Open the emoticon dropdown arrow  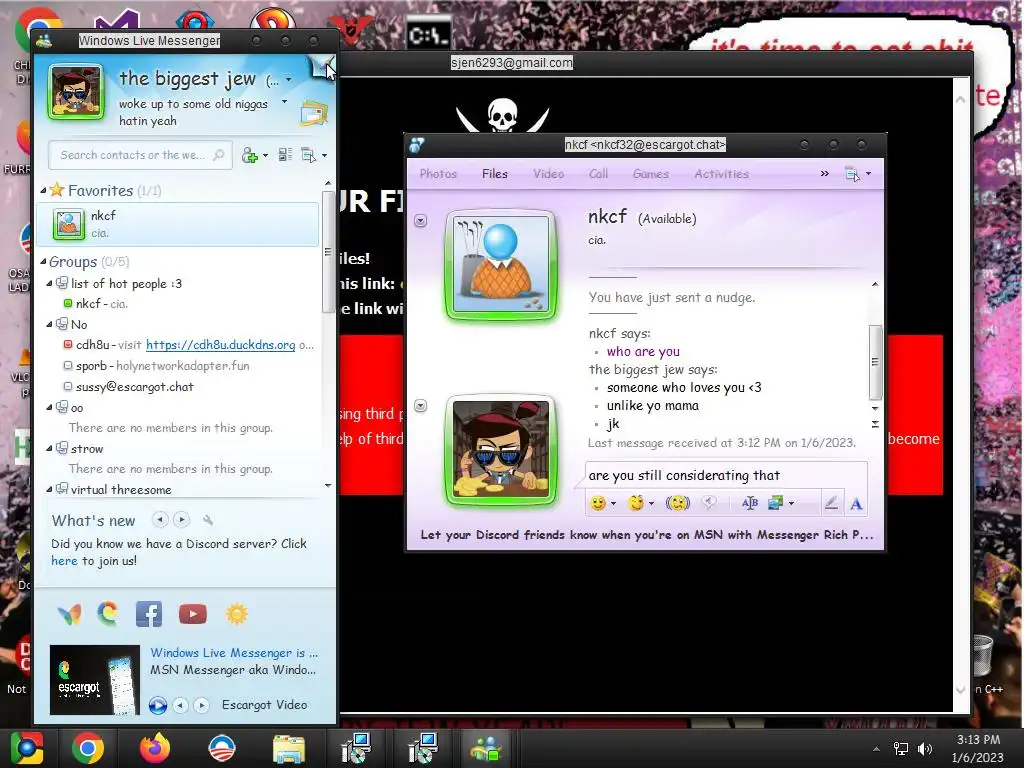tap(613, 504)
